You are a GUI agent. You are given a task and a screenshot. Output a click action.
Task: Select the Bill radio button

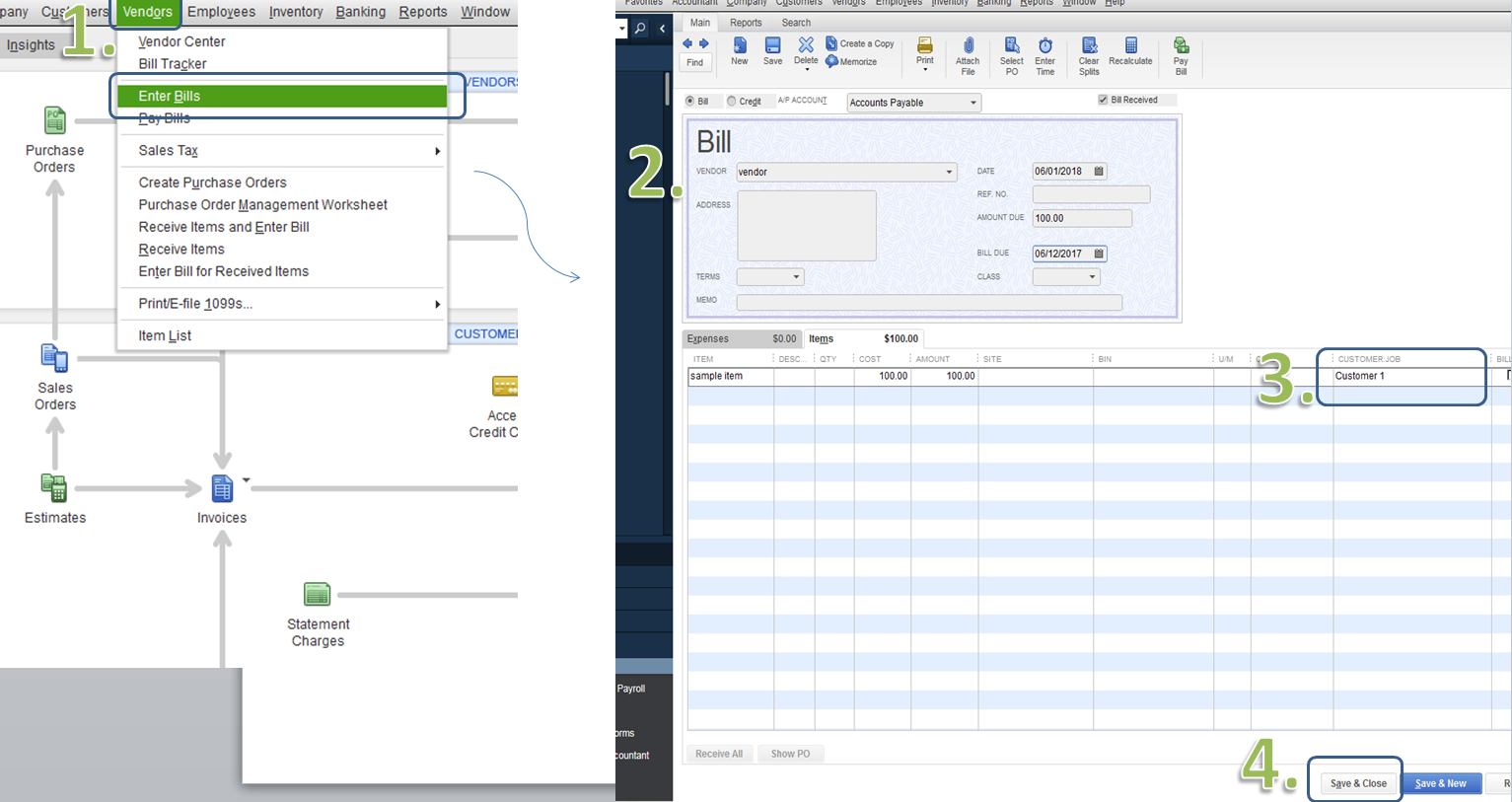point(690,101)
